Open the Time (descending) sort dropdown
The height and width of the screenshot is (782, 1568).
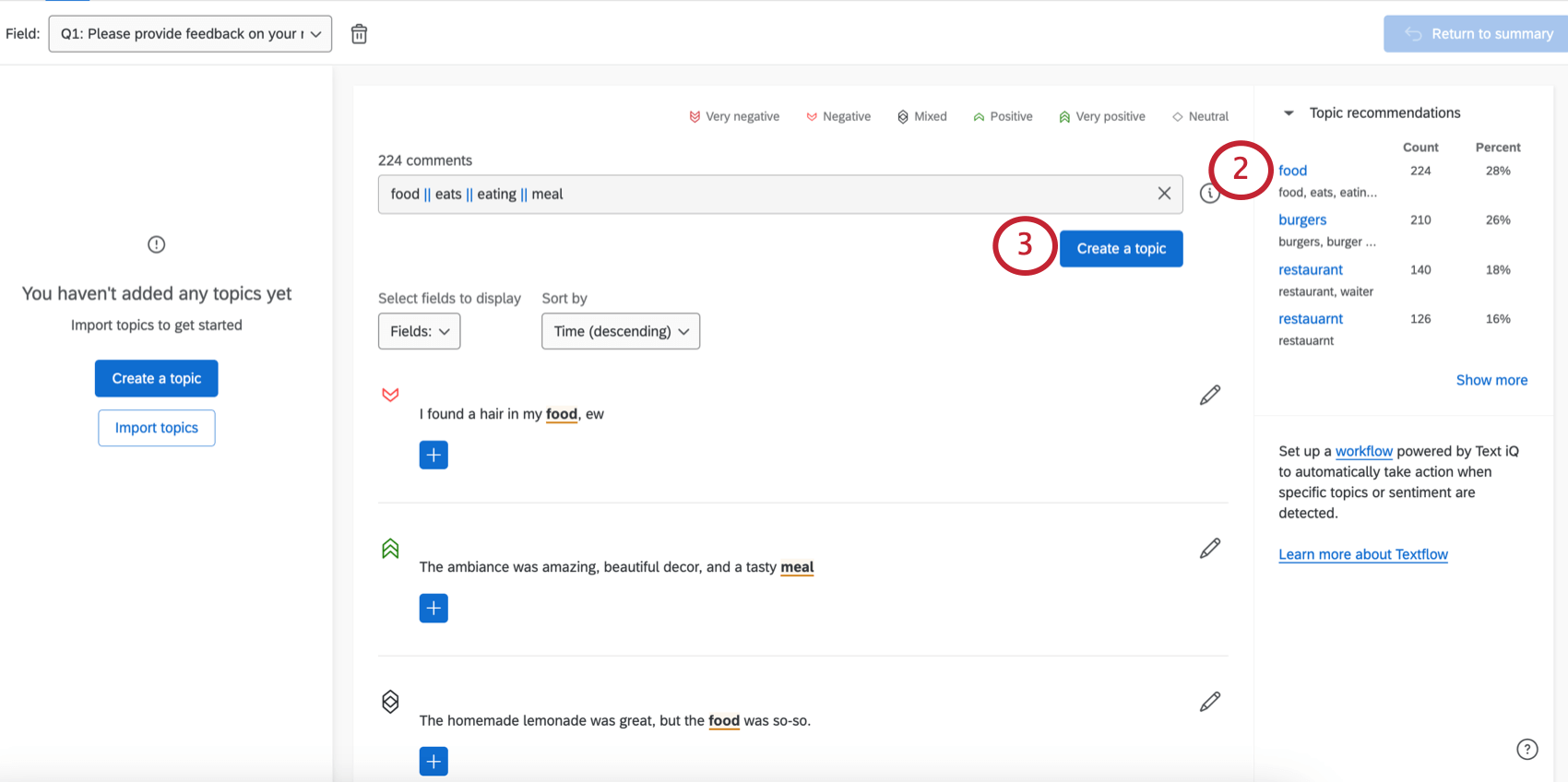click(620, 331)
